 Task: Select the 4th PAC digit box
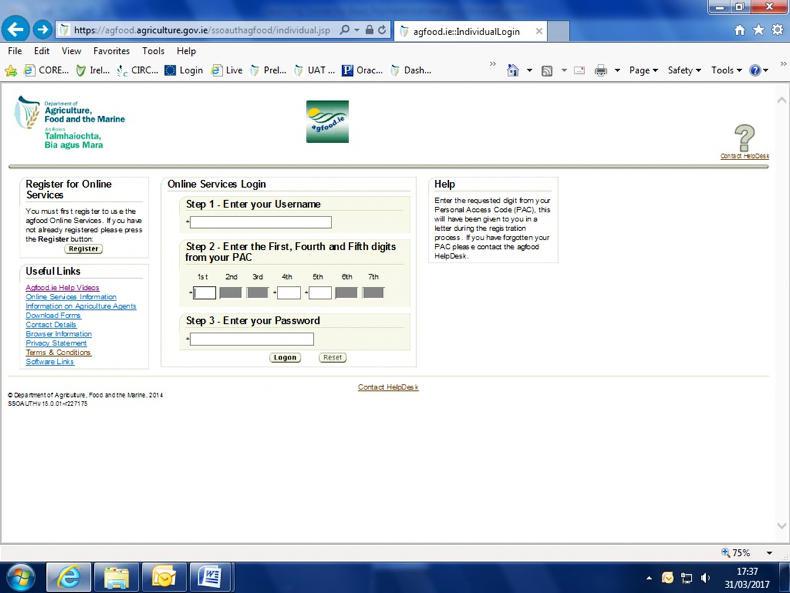point(289,293)
